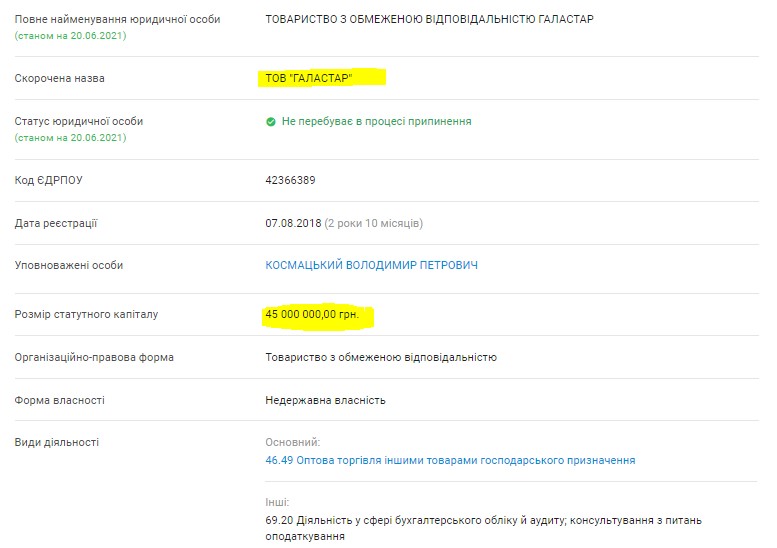Click the "Розмір статутного капіталу" label
The width and height of the screenshot is (777, 548).
[x=86, y=315]
